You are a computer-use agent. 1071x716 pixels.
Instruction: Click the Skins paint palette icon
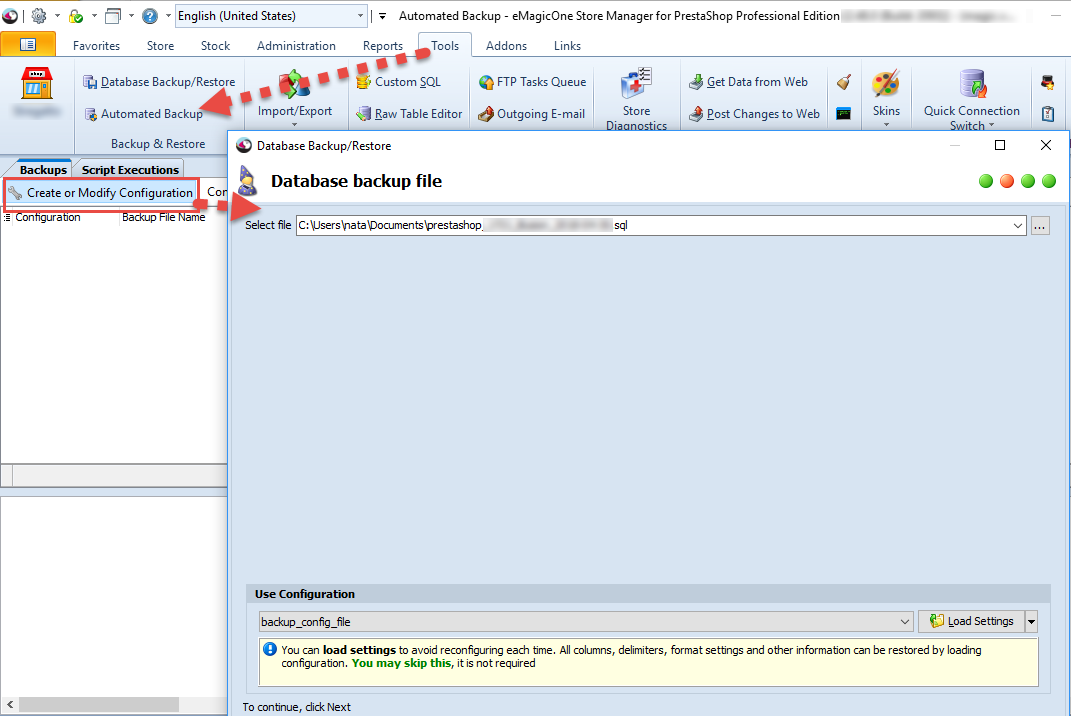pyautogui.click(x=886, y=84)
